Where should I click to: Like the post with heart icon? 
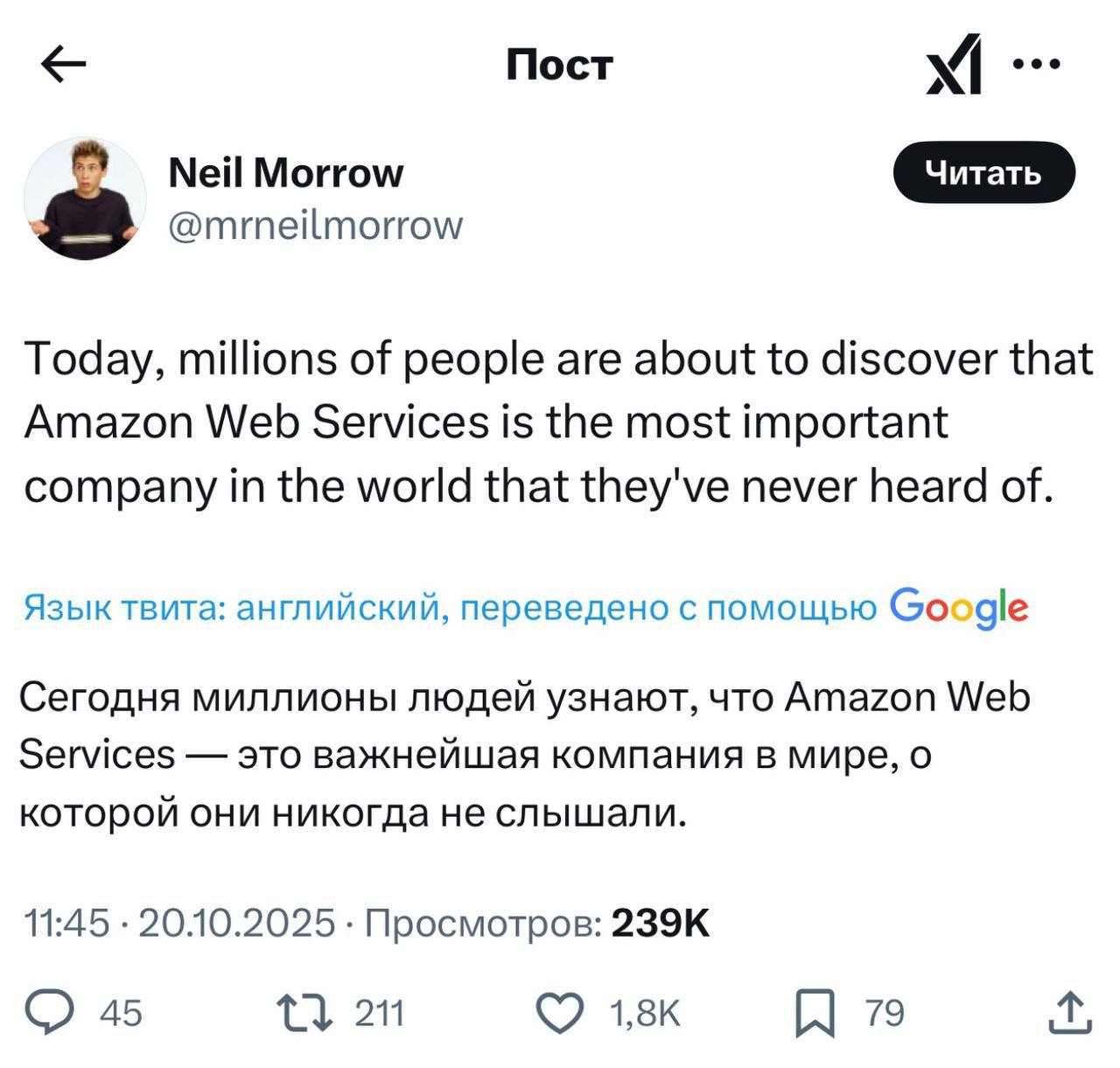(x=559, y=1013)
